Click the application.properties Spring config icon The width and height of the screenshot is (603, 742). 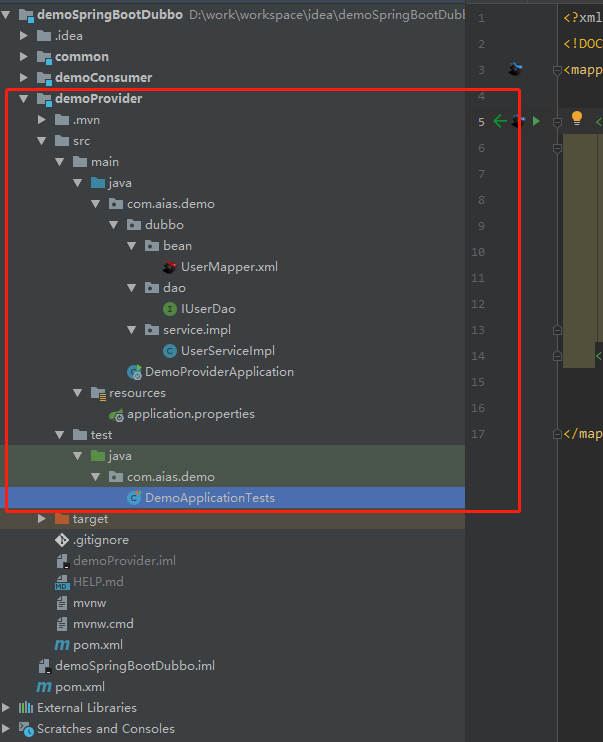(116, 415)
